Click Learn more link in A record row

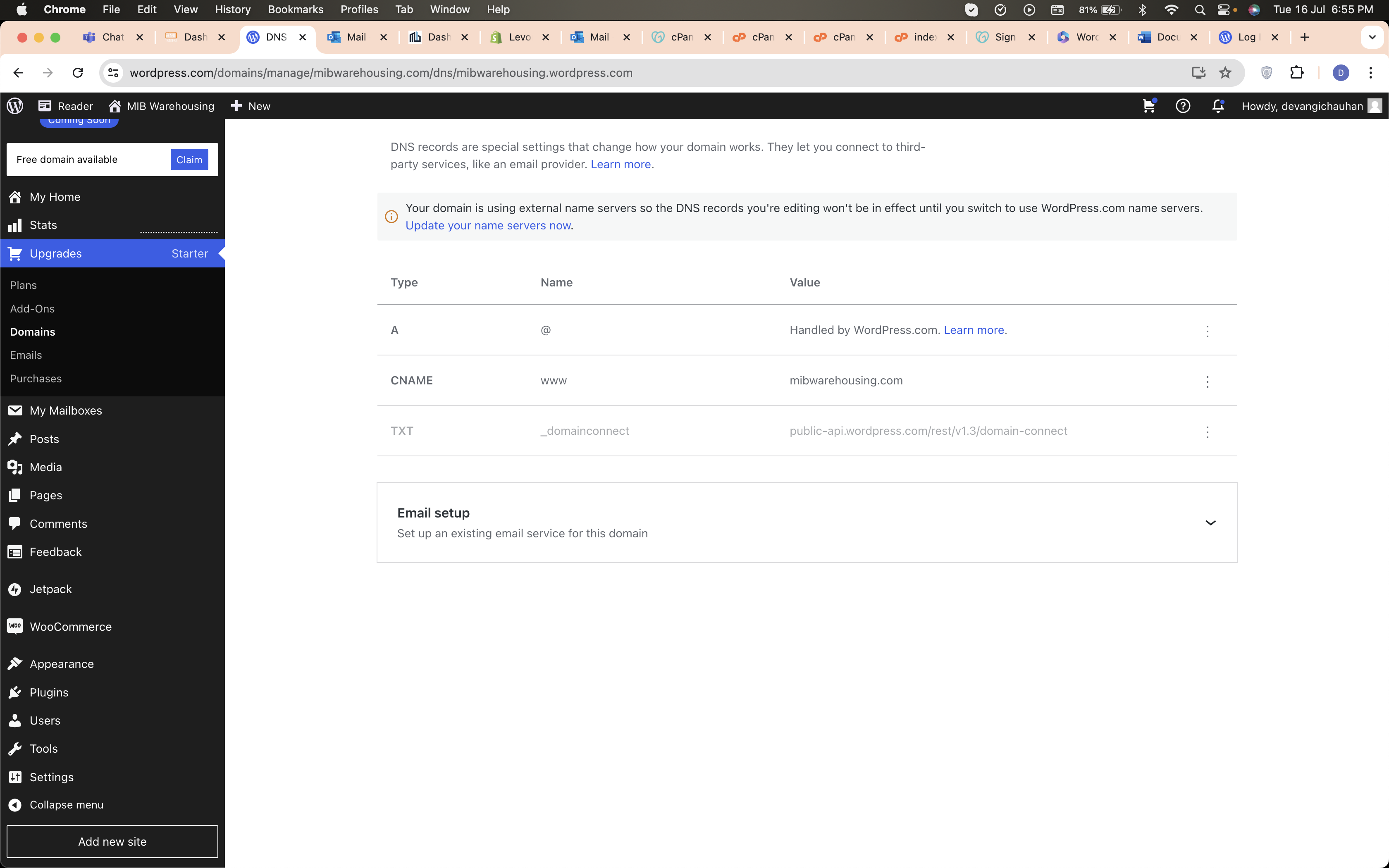(974, 330)
